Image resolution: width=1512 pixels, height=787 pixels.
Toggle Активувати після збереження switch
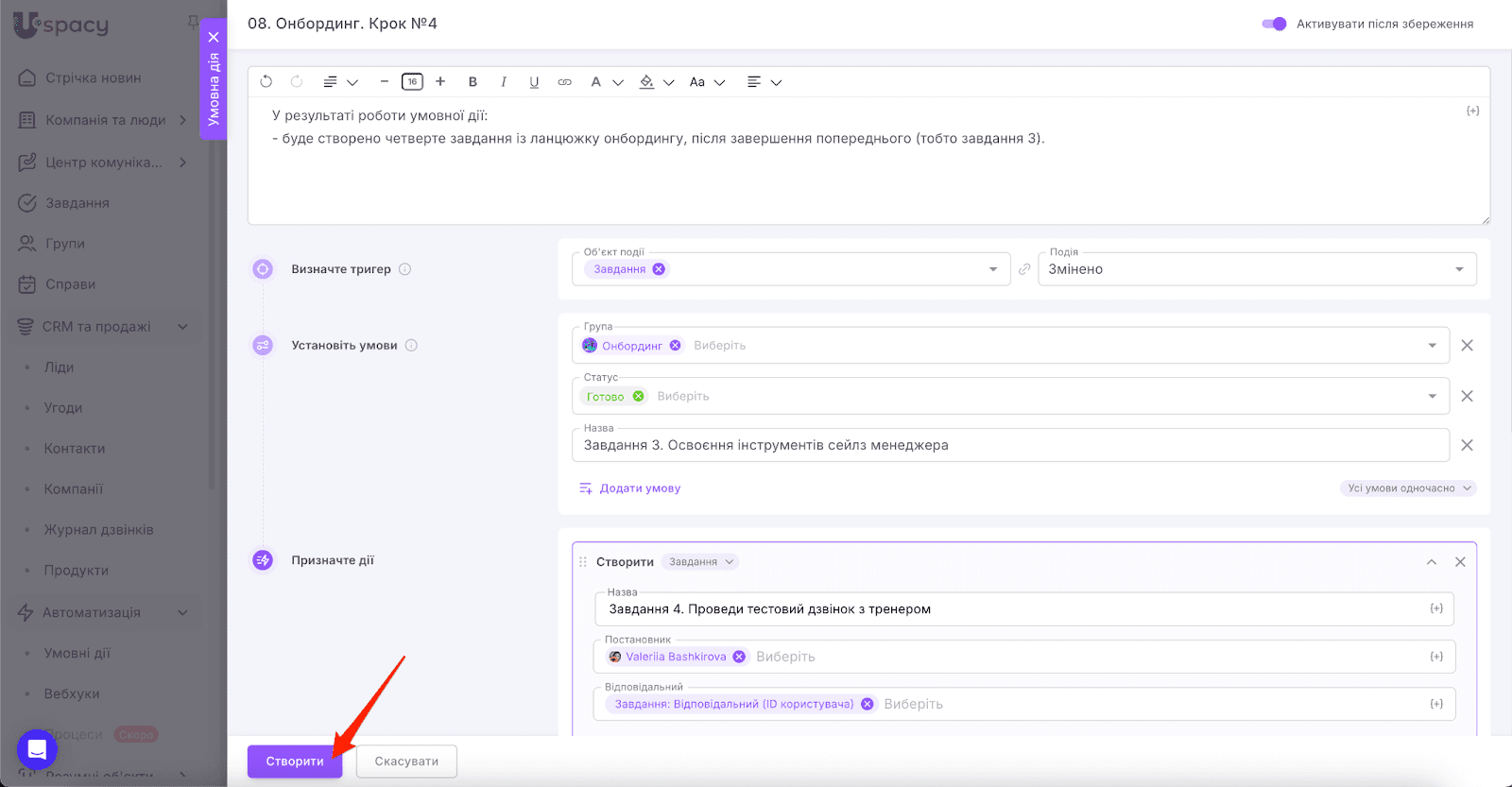[1274, 24]
